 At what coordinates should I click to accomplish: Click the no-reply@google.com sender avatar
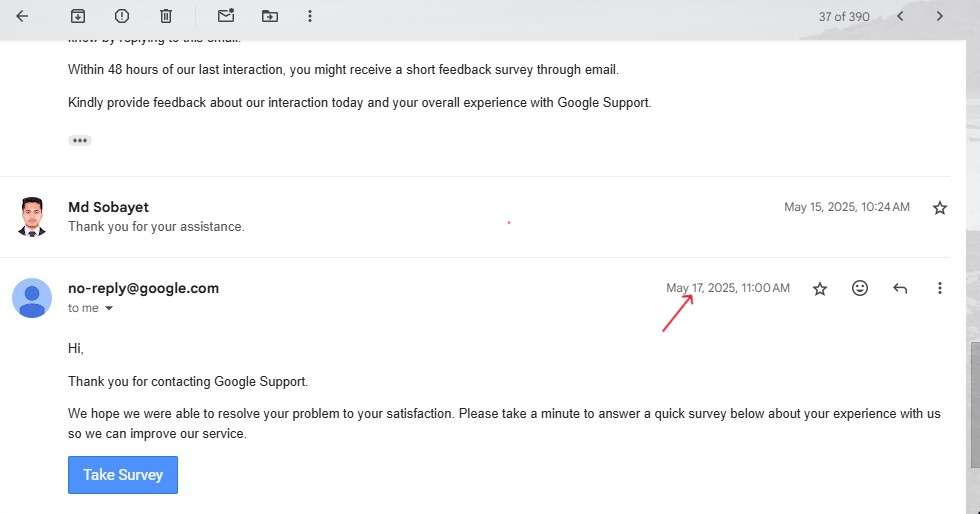[32, 297]
